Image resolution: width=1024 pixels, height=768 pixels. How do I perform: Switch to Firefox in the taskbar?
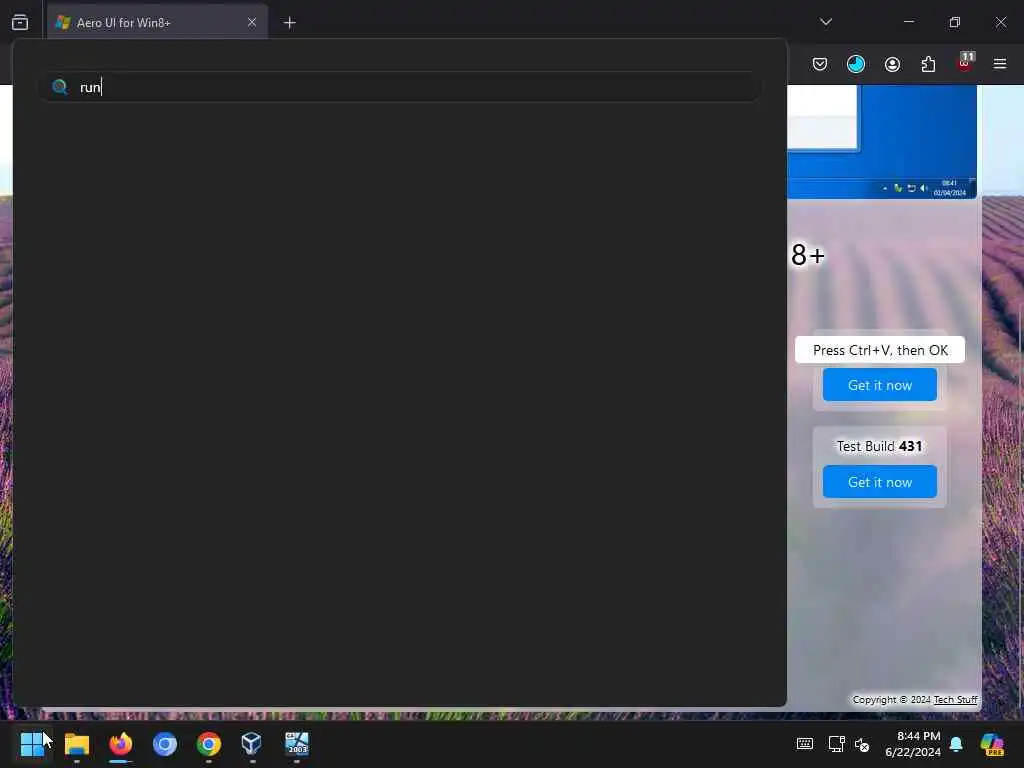(120, 744)
